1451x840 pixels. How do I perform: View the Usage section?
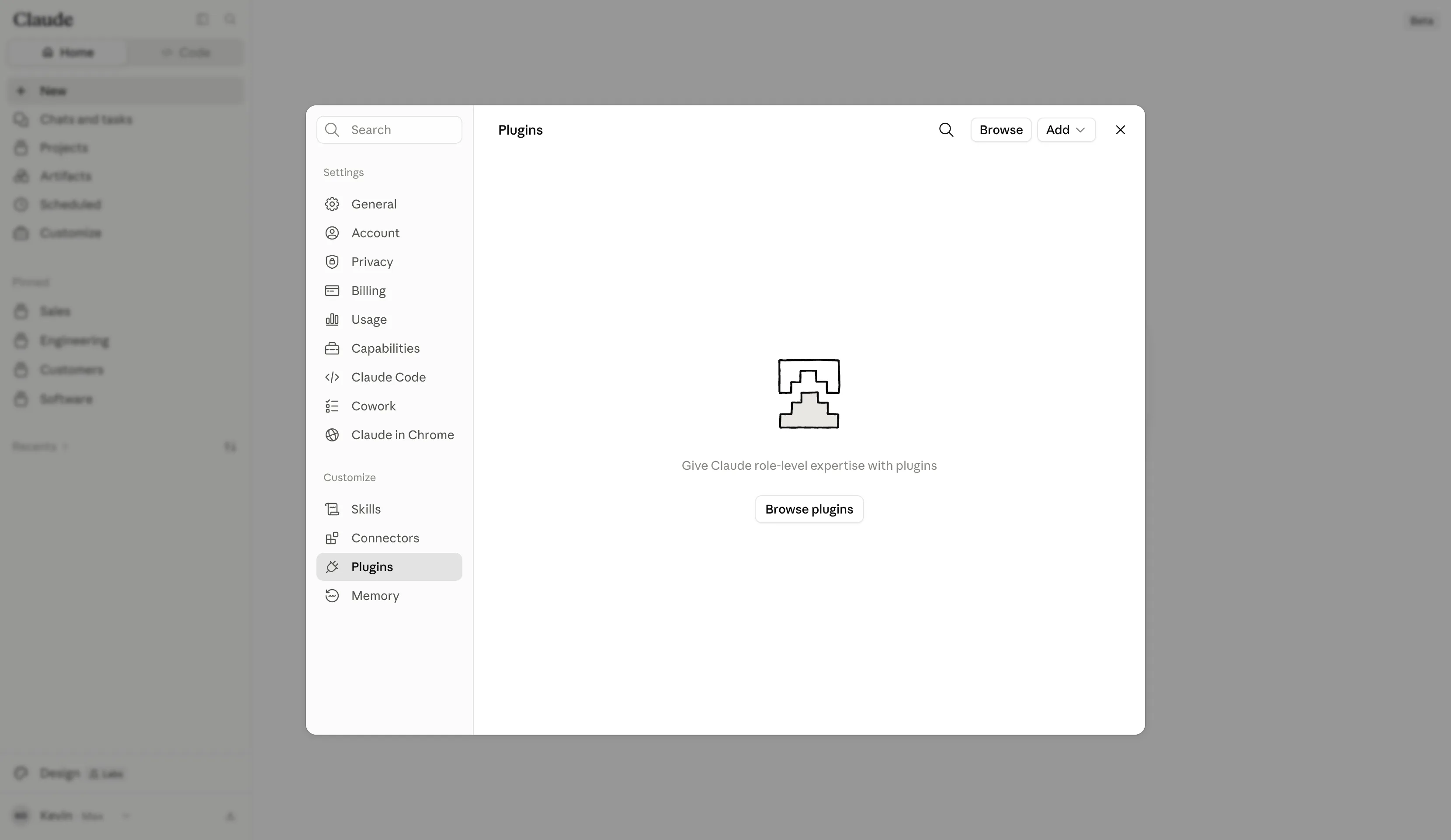point(389,319)
